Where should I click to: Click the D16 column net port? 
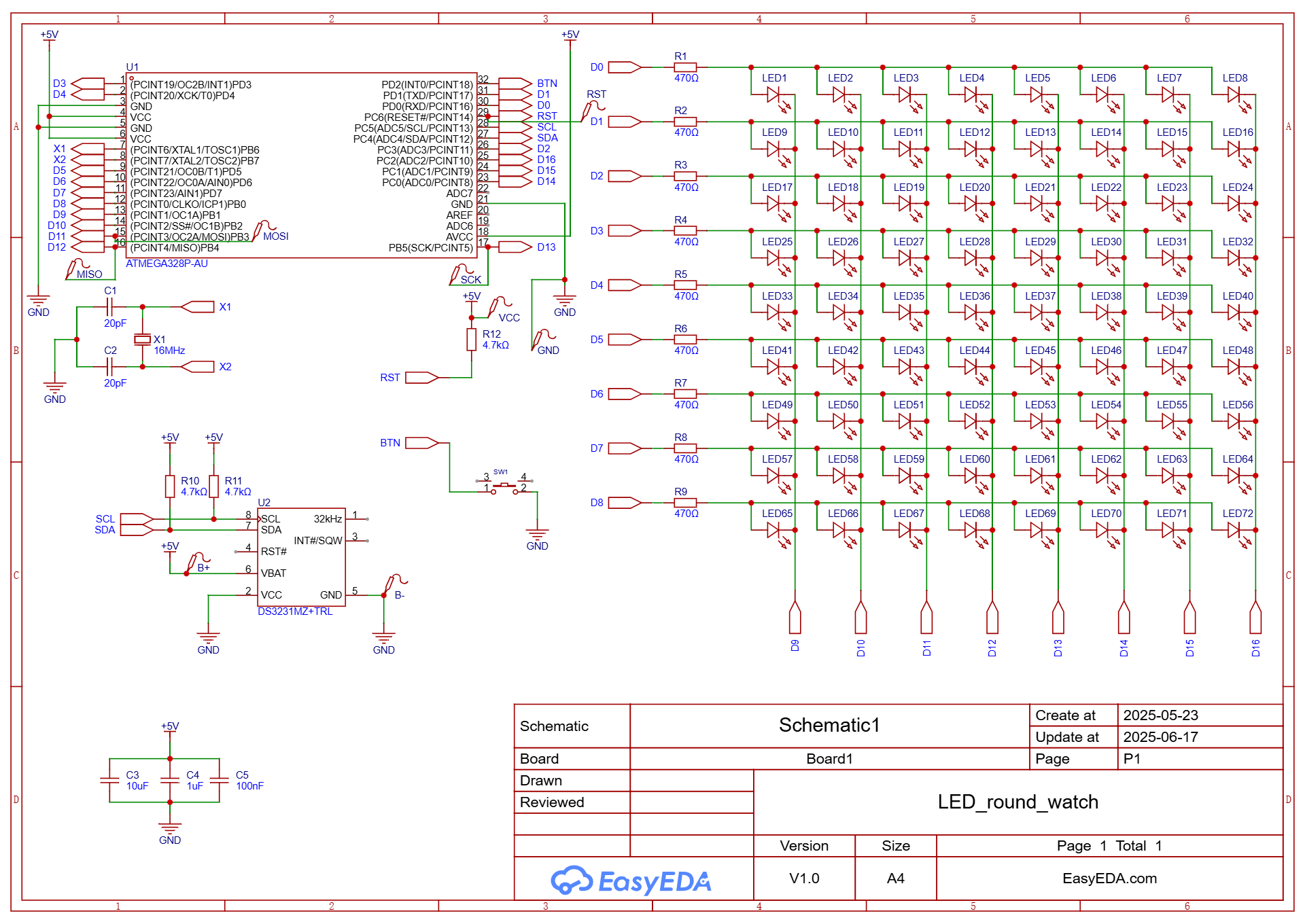(1255, 617)
